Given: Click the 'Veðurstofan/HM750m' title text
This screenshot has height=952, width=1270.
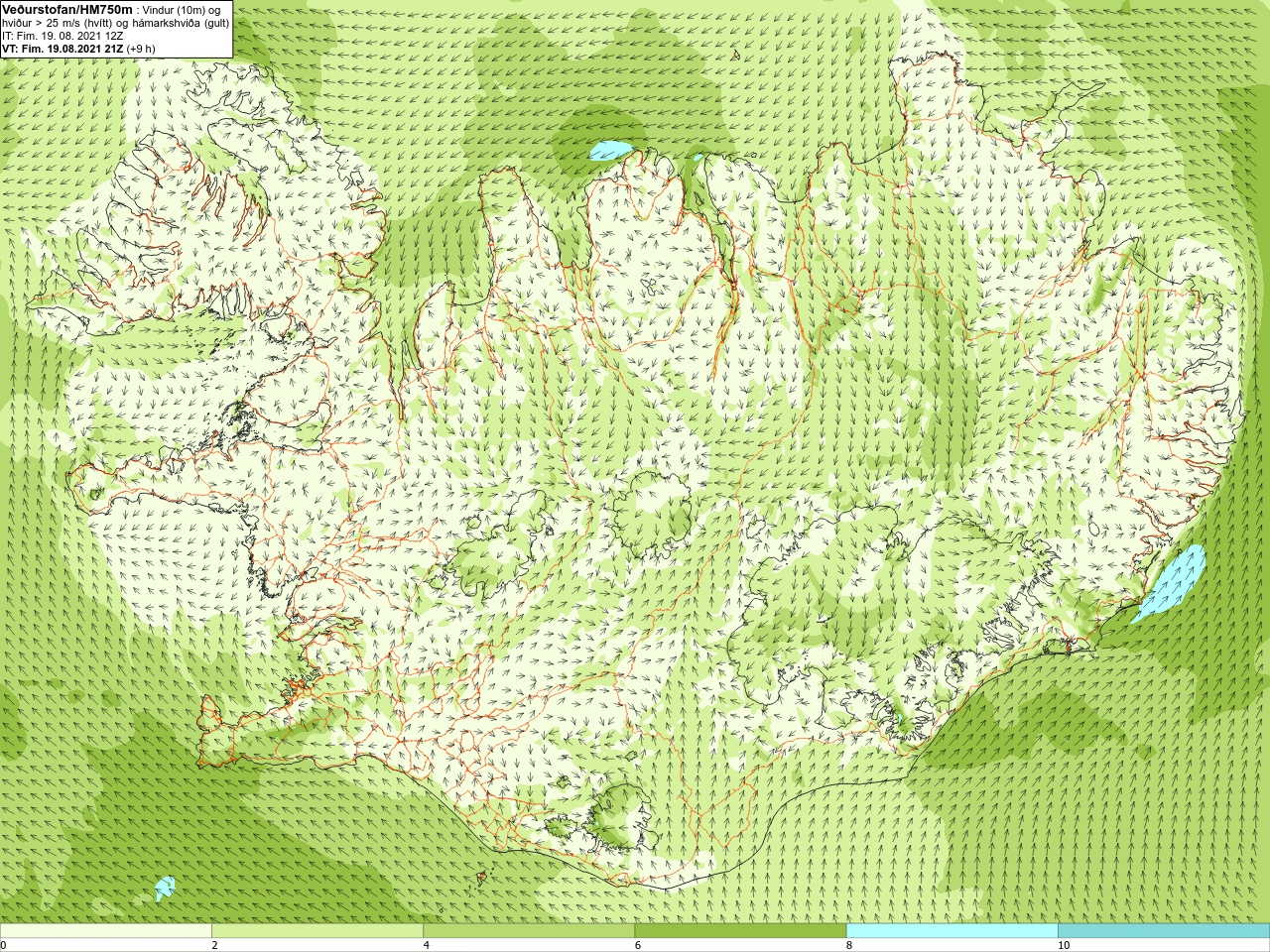Looking at the screenshot, I should point(67,8).
